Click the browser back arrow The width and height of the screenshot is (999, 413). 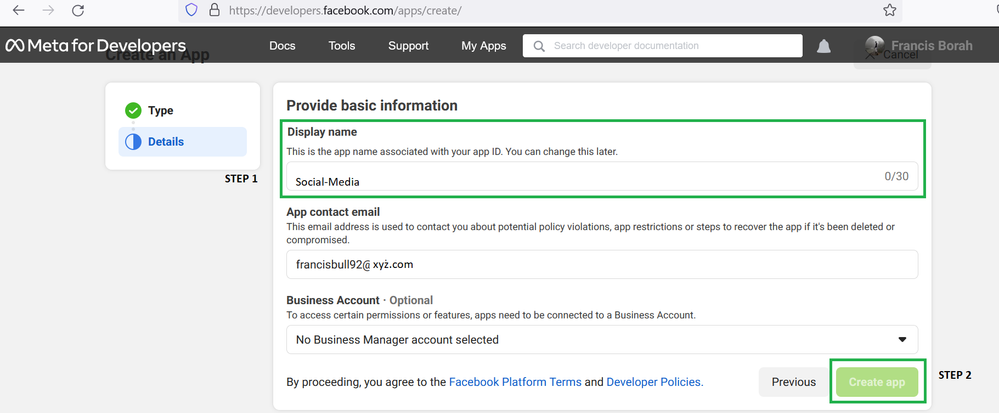coord(18,10)
